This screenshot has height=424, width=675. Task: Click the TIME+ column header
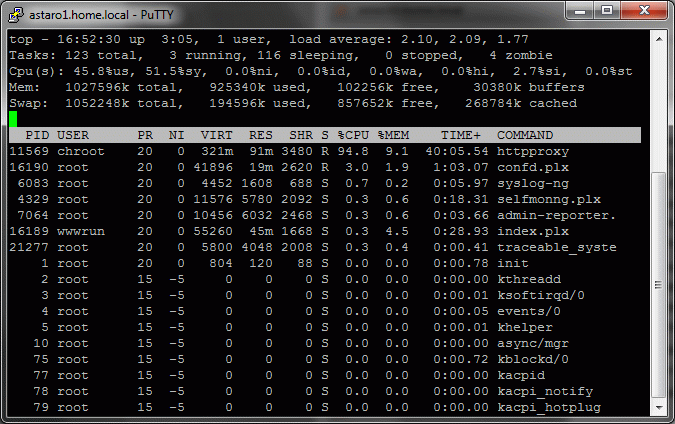[460, 135]
